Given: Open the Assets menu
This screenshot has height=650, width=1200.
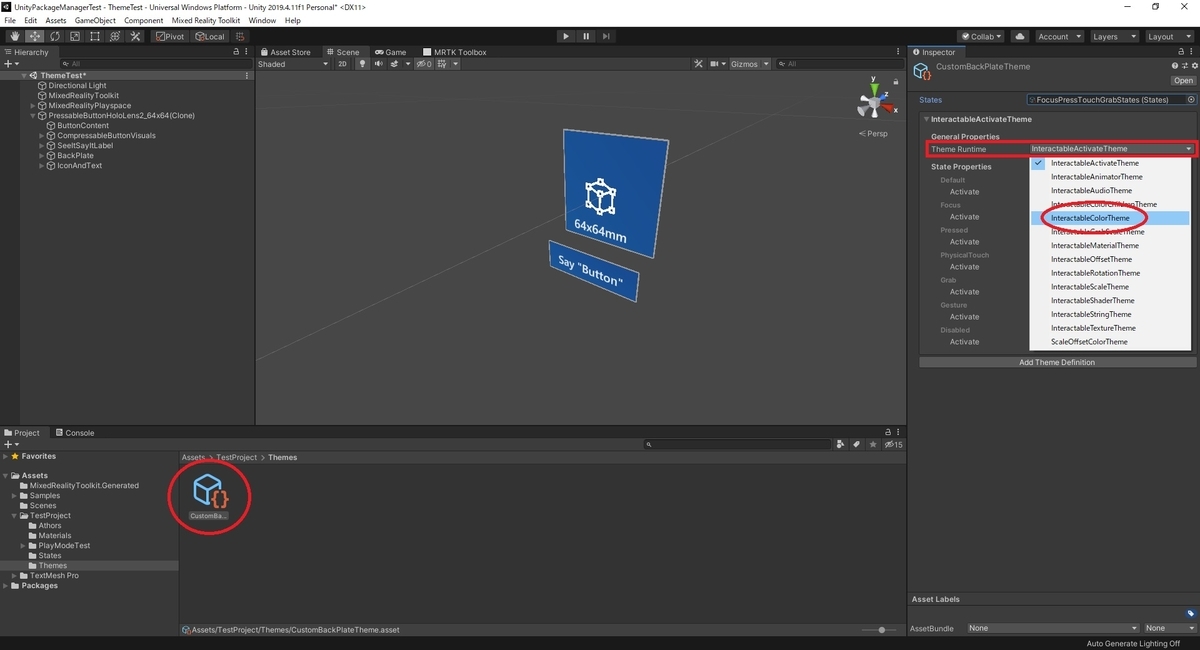Looking at the screenshot, I should click(56, 20).
